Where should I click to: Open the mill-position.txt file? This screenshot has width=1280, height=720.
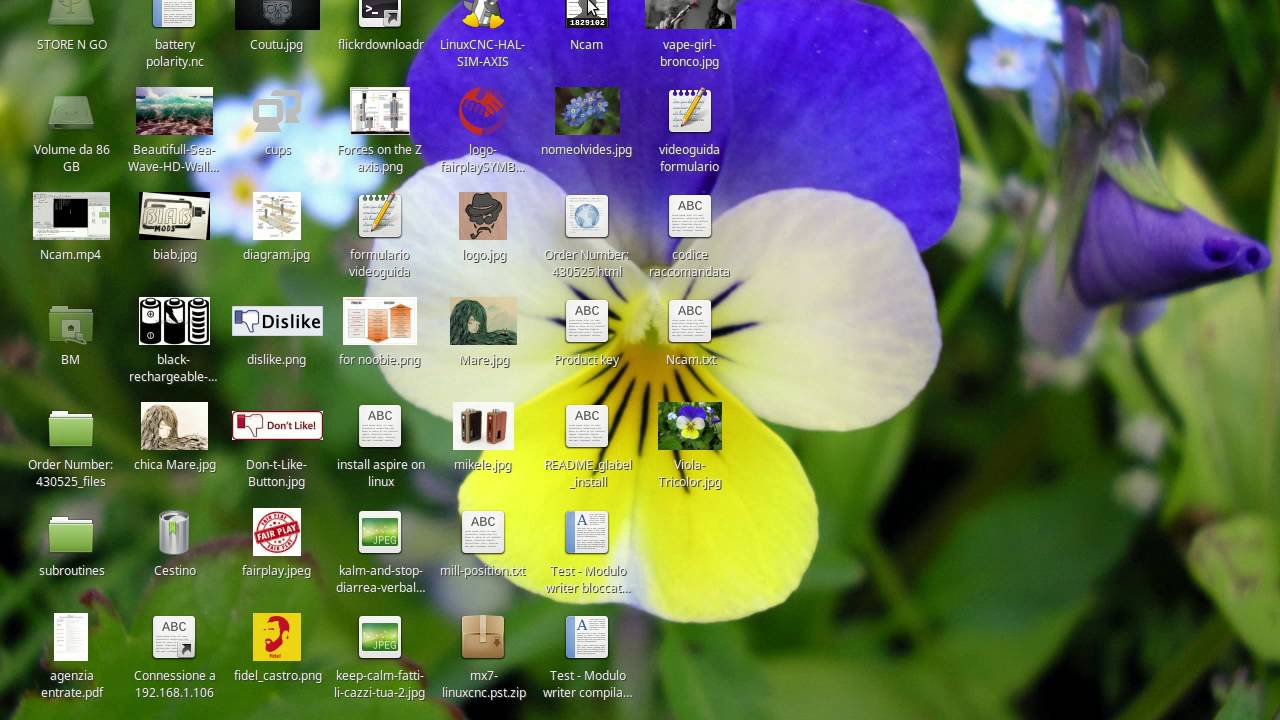(x=483, y=532)
